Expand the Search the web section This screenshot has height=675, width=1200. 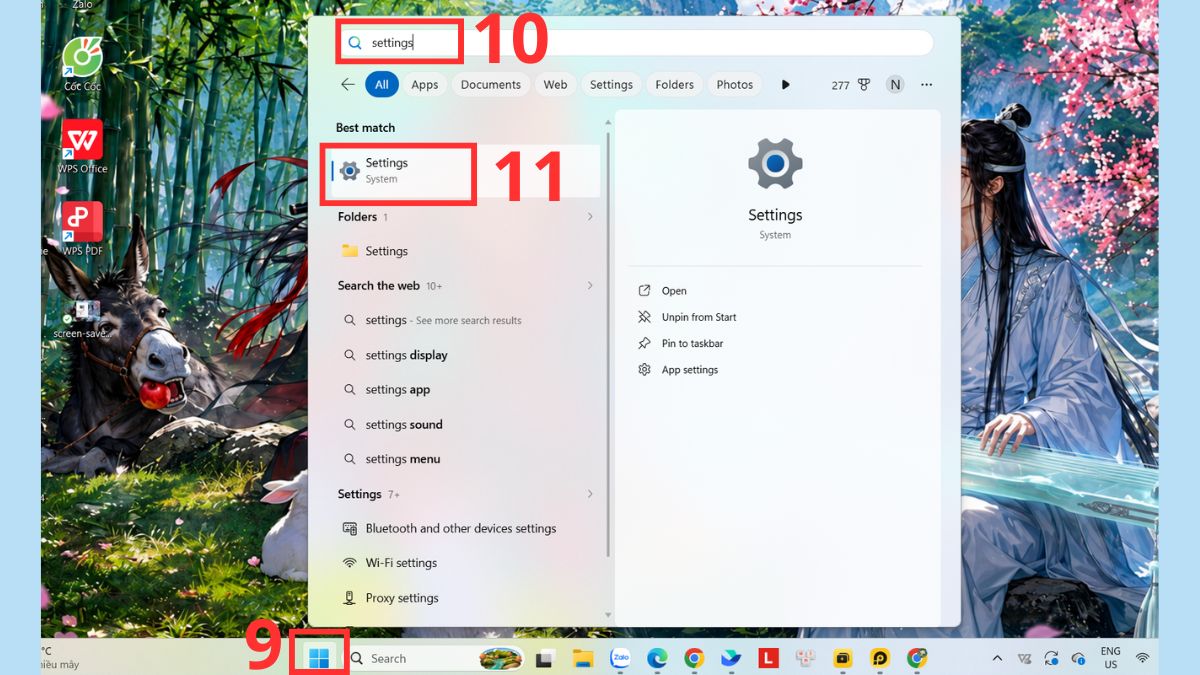coord(590,286)
